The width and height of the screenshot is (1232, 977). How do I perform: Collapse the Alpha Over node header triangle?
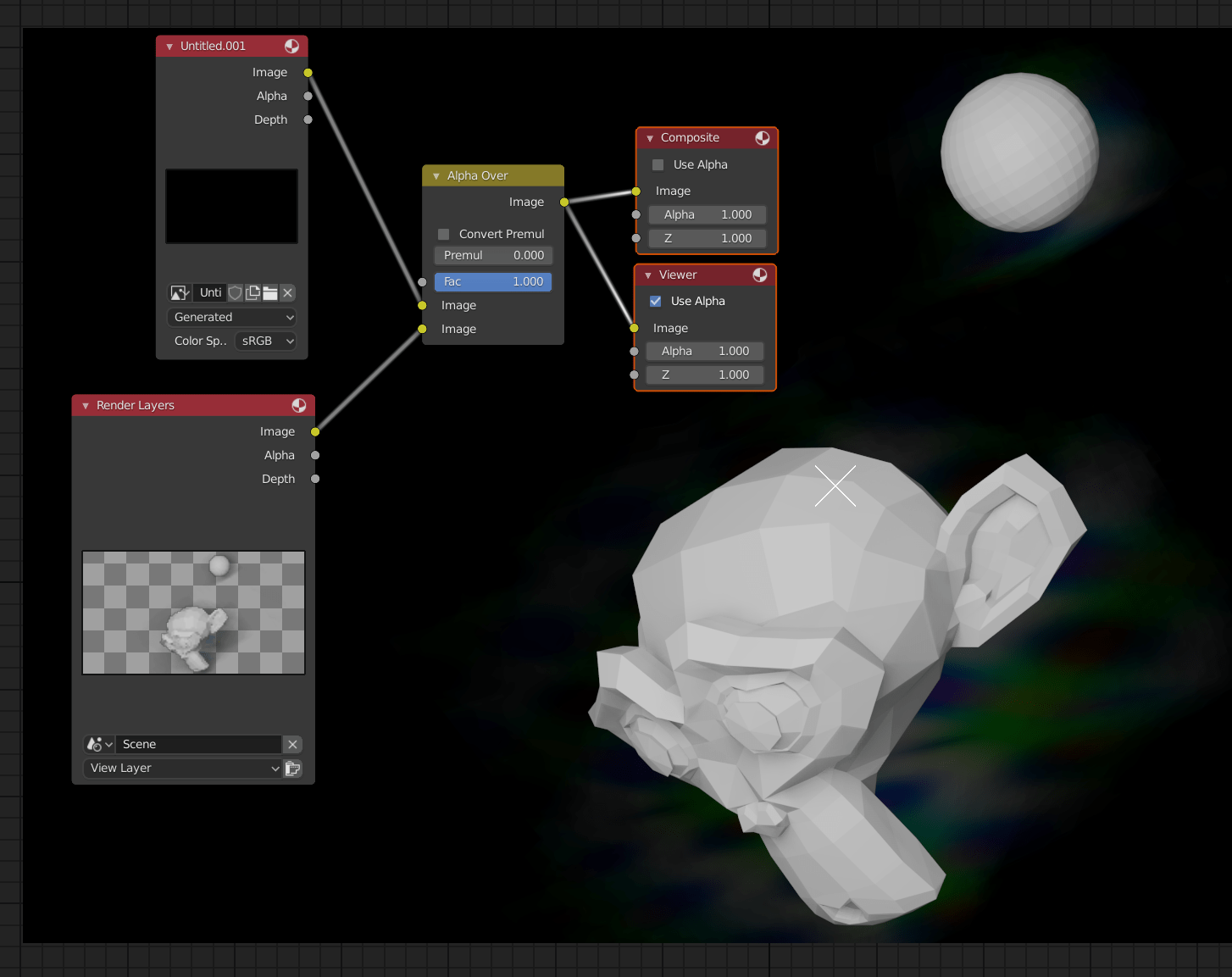(x=436, y=175)
